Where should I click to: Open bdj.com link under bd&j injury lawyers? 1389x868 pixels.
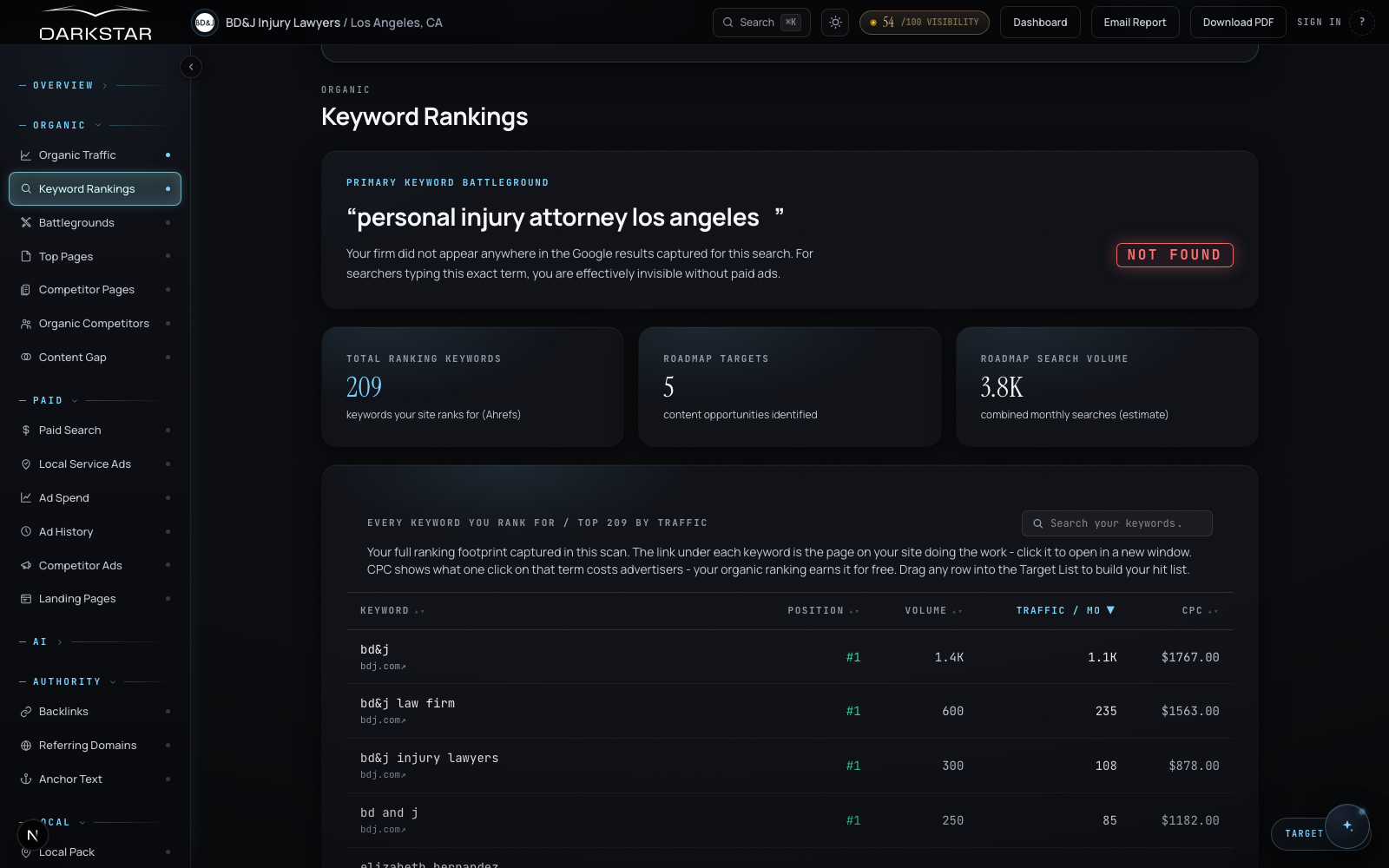click(383, 775)
